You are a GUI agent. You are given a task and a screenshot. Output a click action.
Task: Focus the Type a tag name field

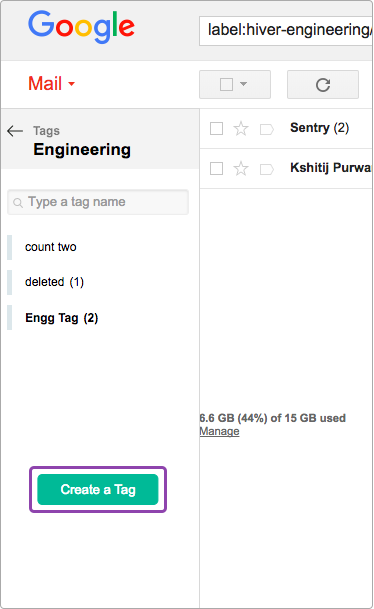(x=98, y=202)
